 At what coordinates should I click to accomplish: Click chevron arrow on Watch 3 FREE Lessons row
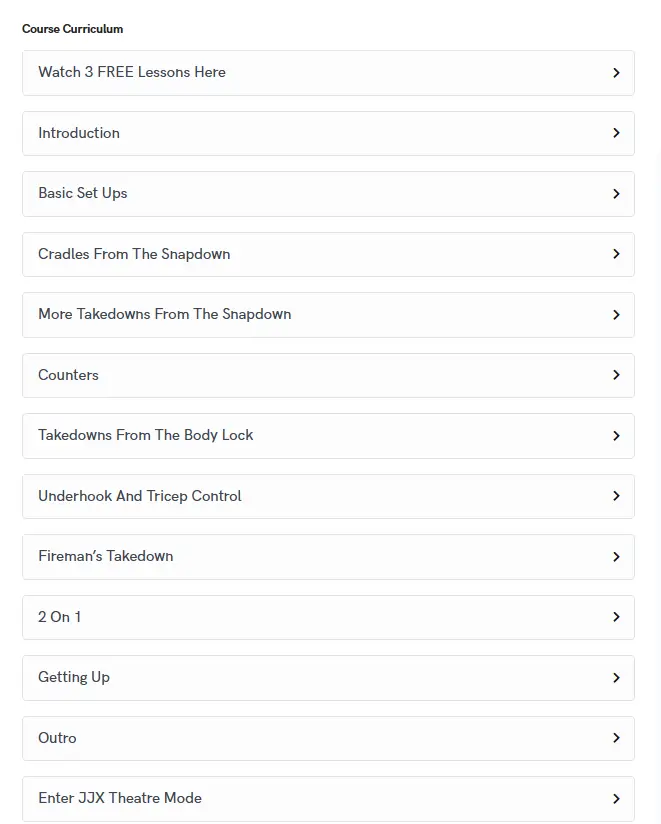pyautogui.click(x=616, y=73)
